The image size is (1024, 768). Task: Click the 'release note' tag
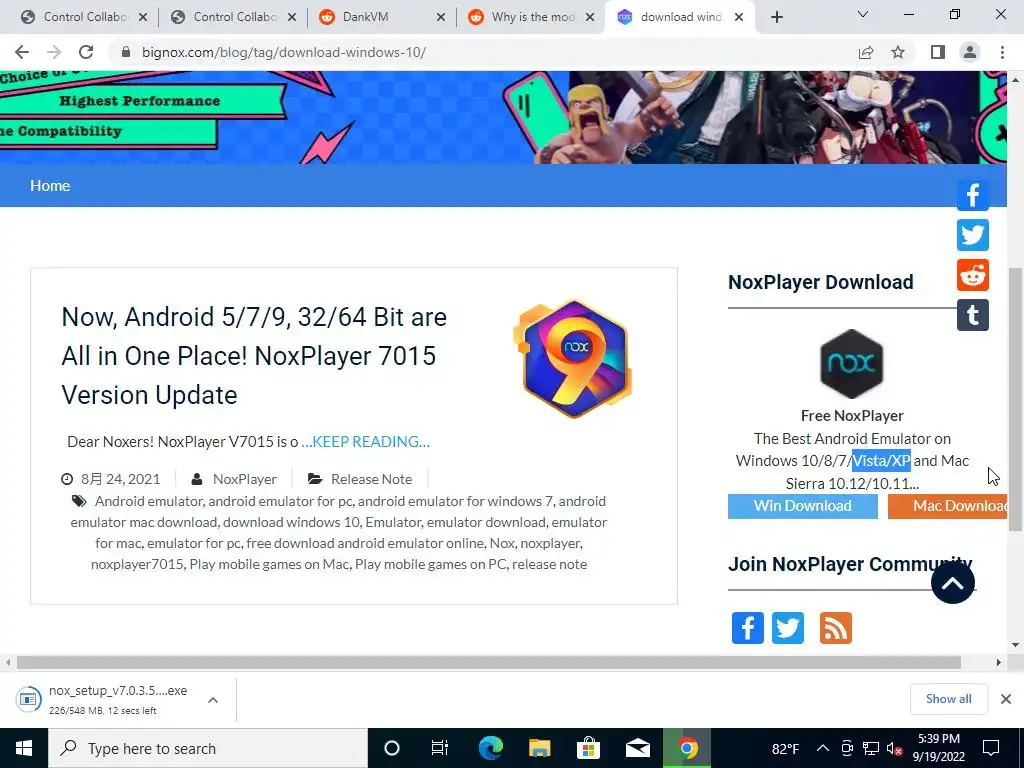pos(549,564)
